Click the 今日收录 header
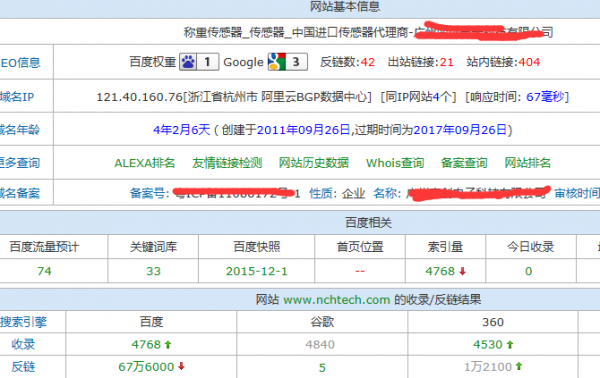 coord(531,247)
